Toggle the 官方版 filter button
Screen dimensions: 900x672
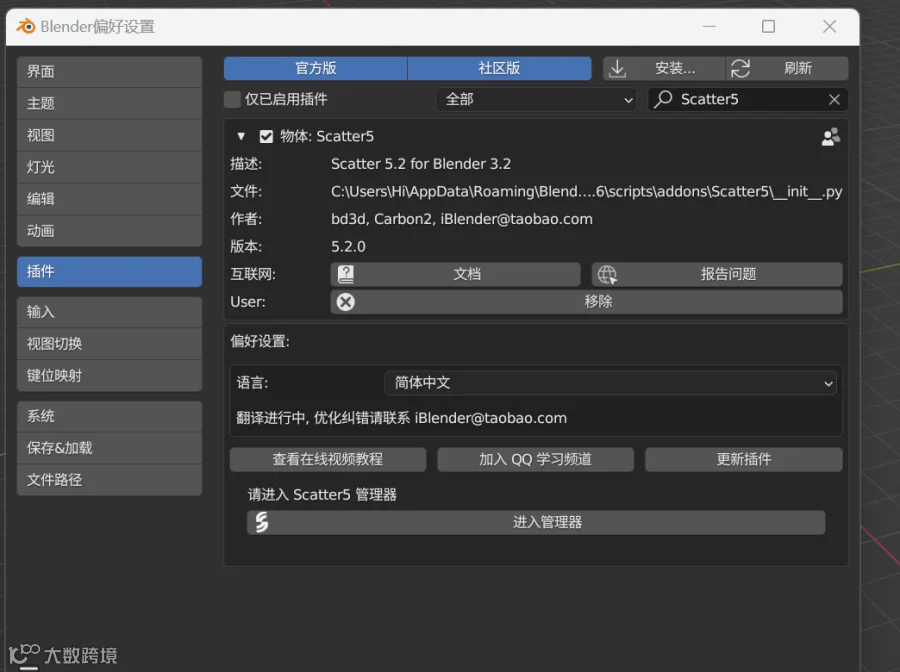pos(315,68)
